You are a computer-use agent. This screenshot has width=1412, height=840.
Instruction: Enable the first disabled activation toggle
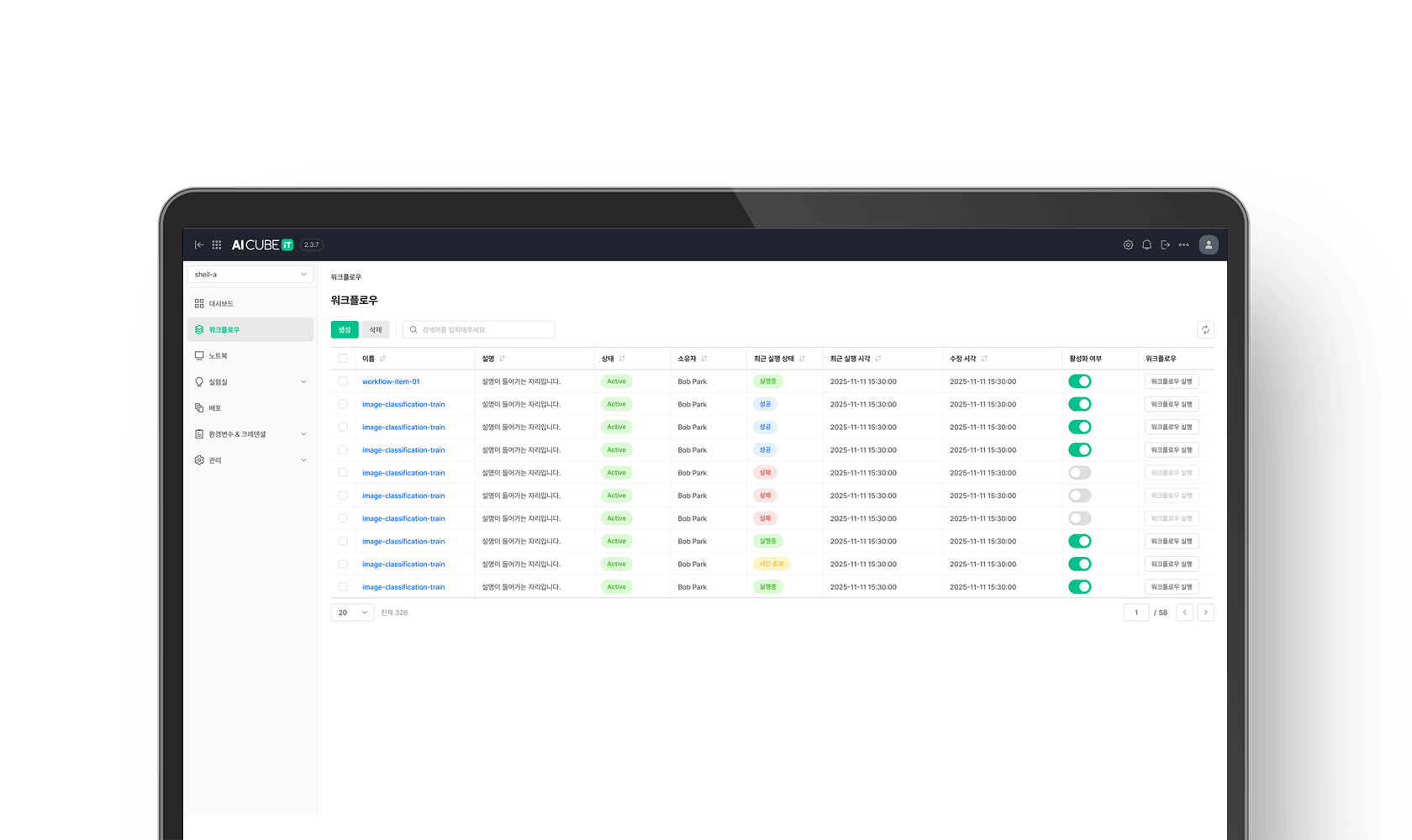(1080, 473)
